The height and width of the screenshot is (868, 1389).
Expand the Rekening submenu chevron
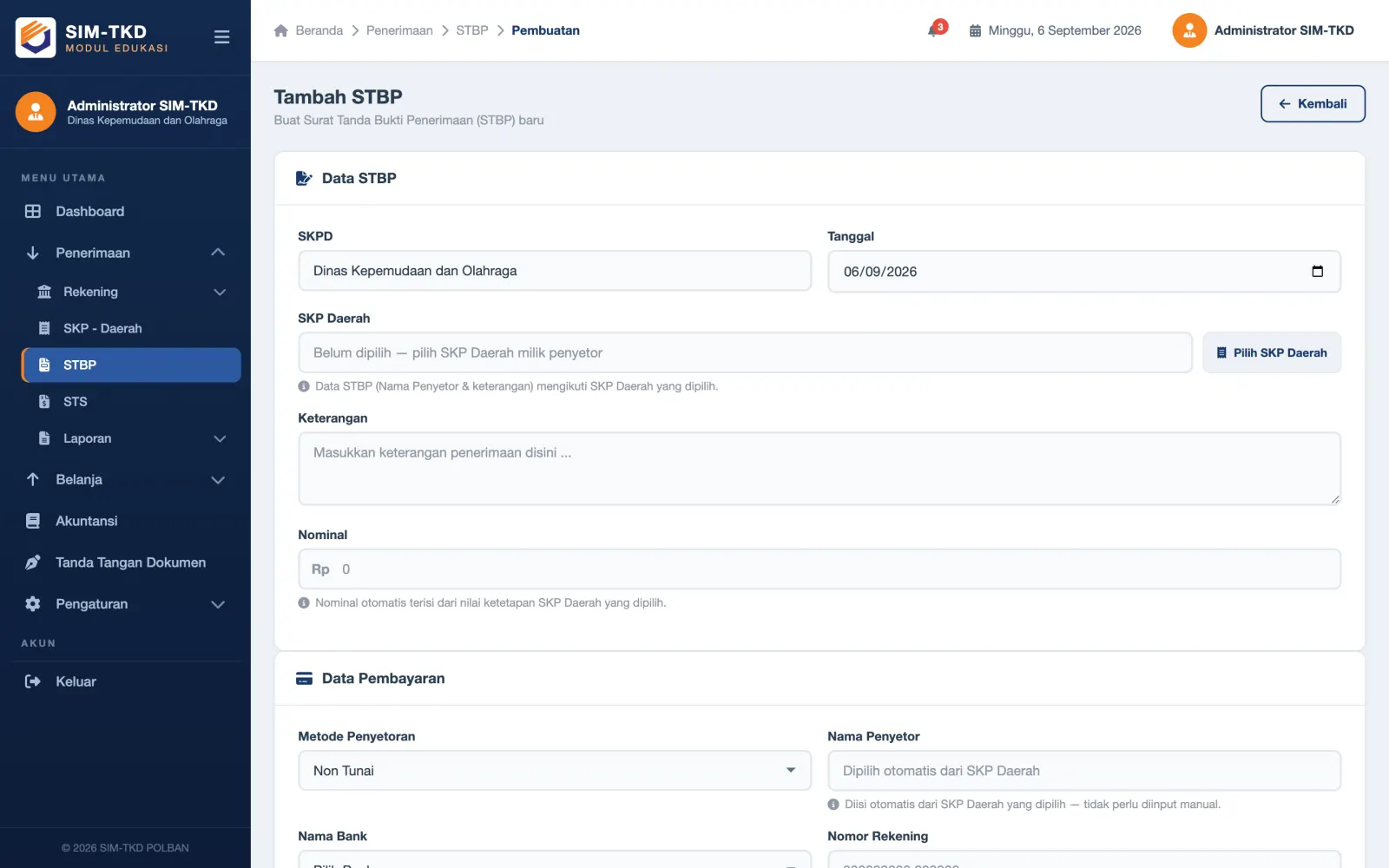click(x=220, y=293)
